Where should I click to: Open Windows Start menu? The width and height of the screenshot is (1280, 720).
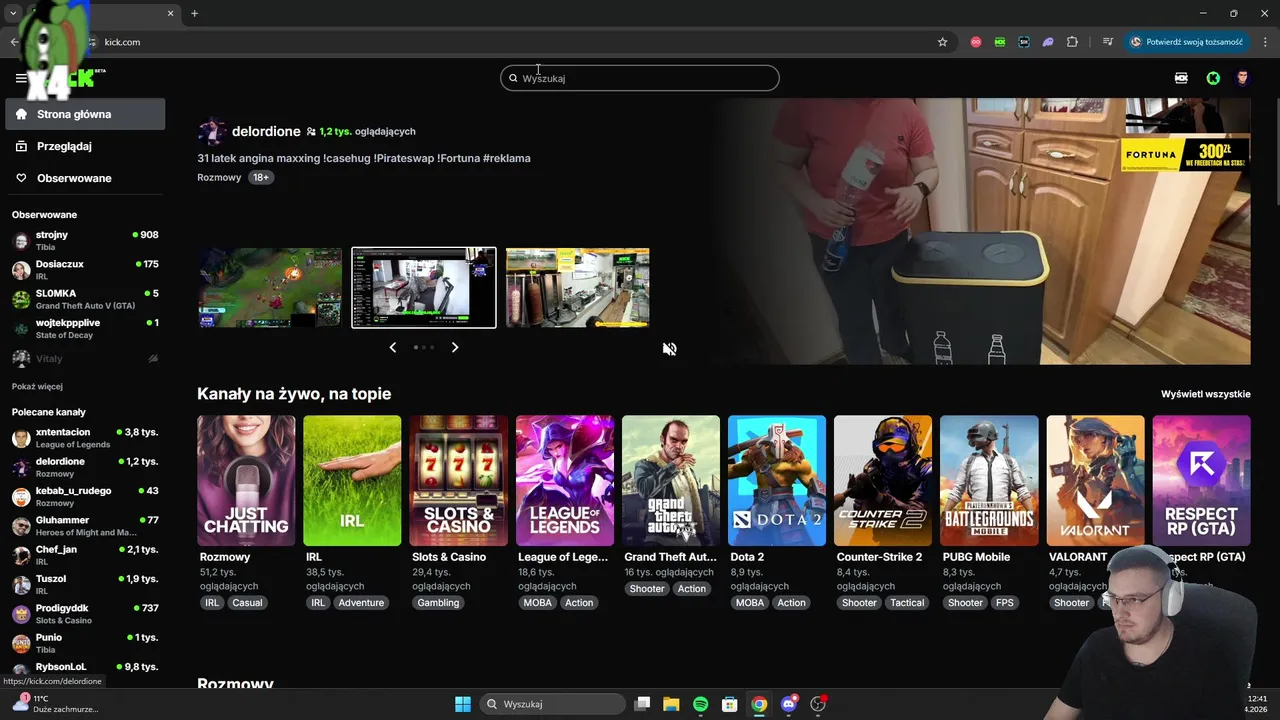click(463, 704)
